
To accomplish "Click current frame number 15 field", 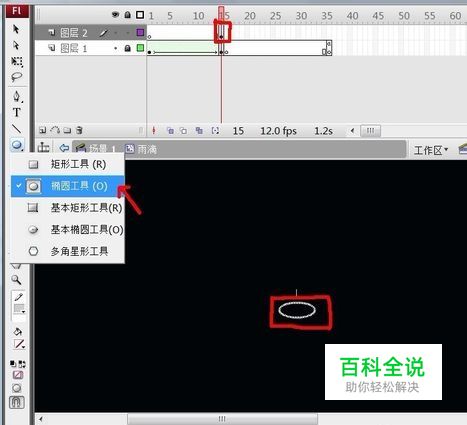I will (x=238, y=131).
